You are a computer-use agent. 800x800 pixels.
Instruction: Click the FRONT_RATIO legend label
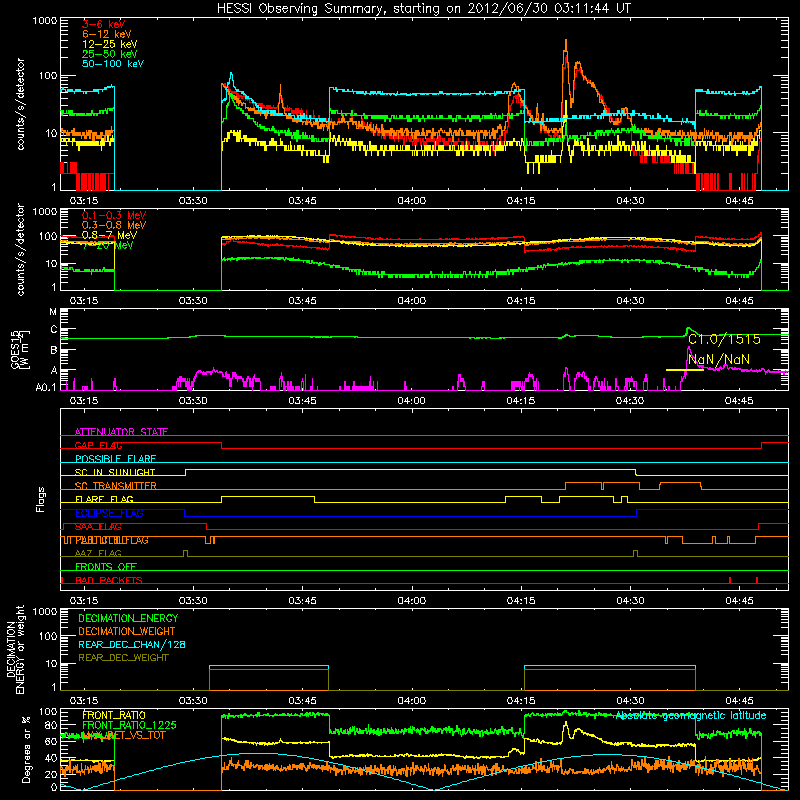pyautogui.click(x=114, y=715)
